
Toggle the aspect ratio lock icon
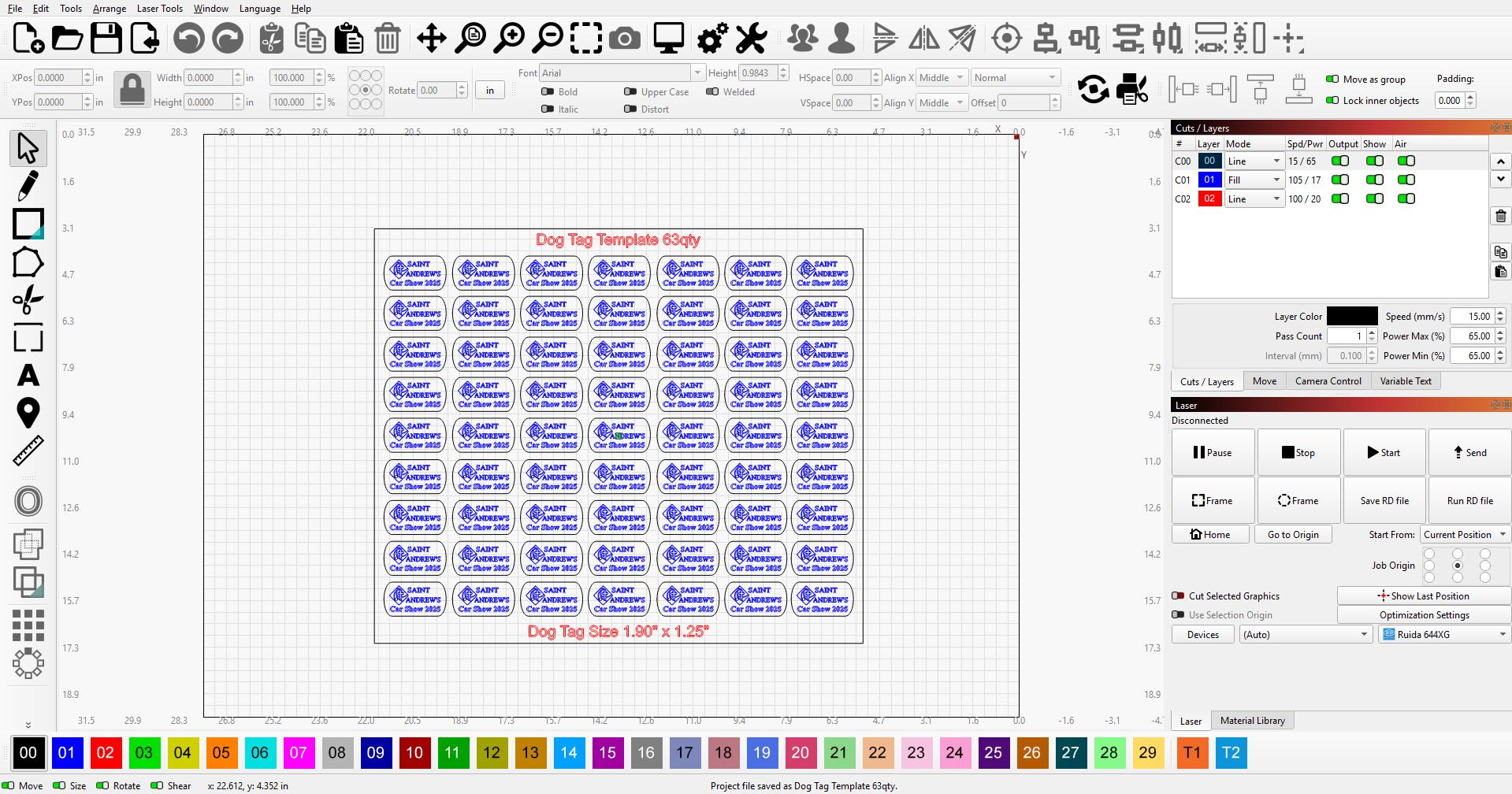click(x=132, y=89)
